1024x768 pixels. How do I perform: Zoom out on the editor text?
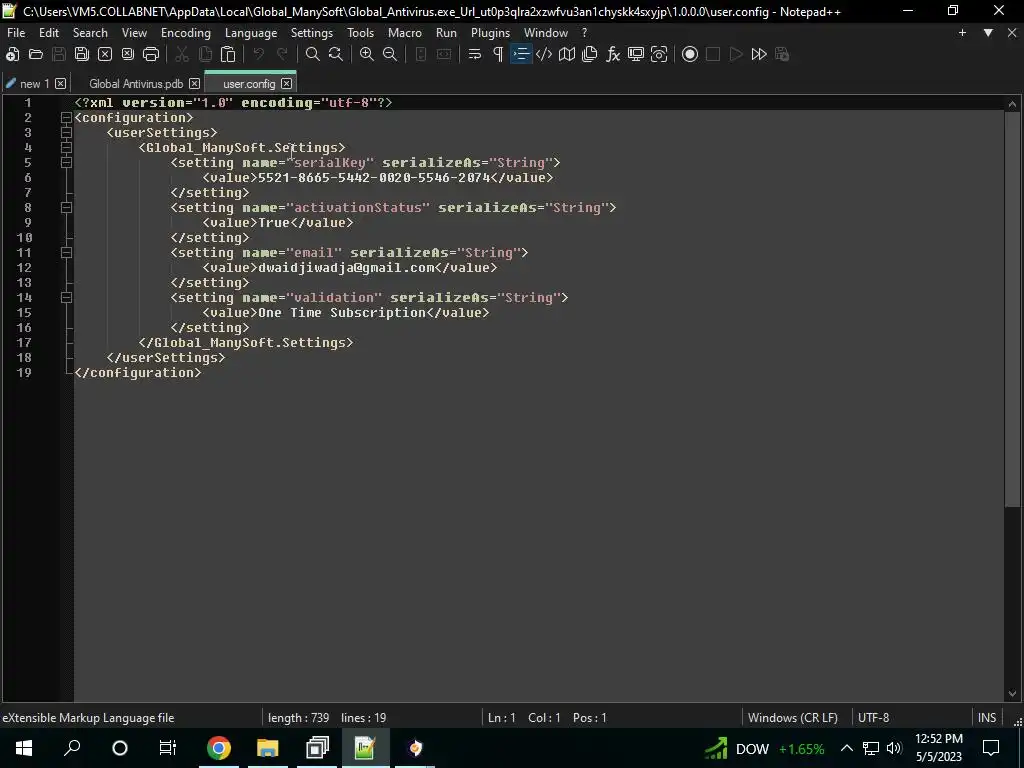tap(390, 54)
